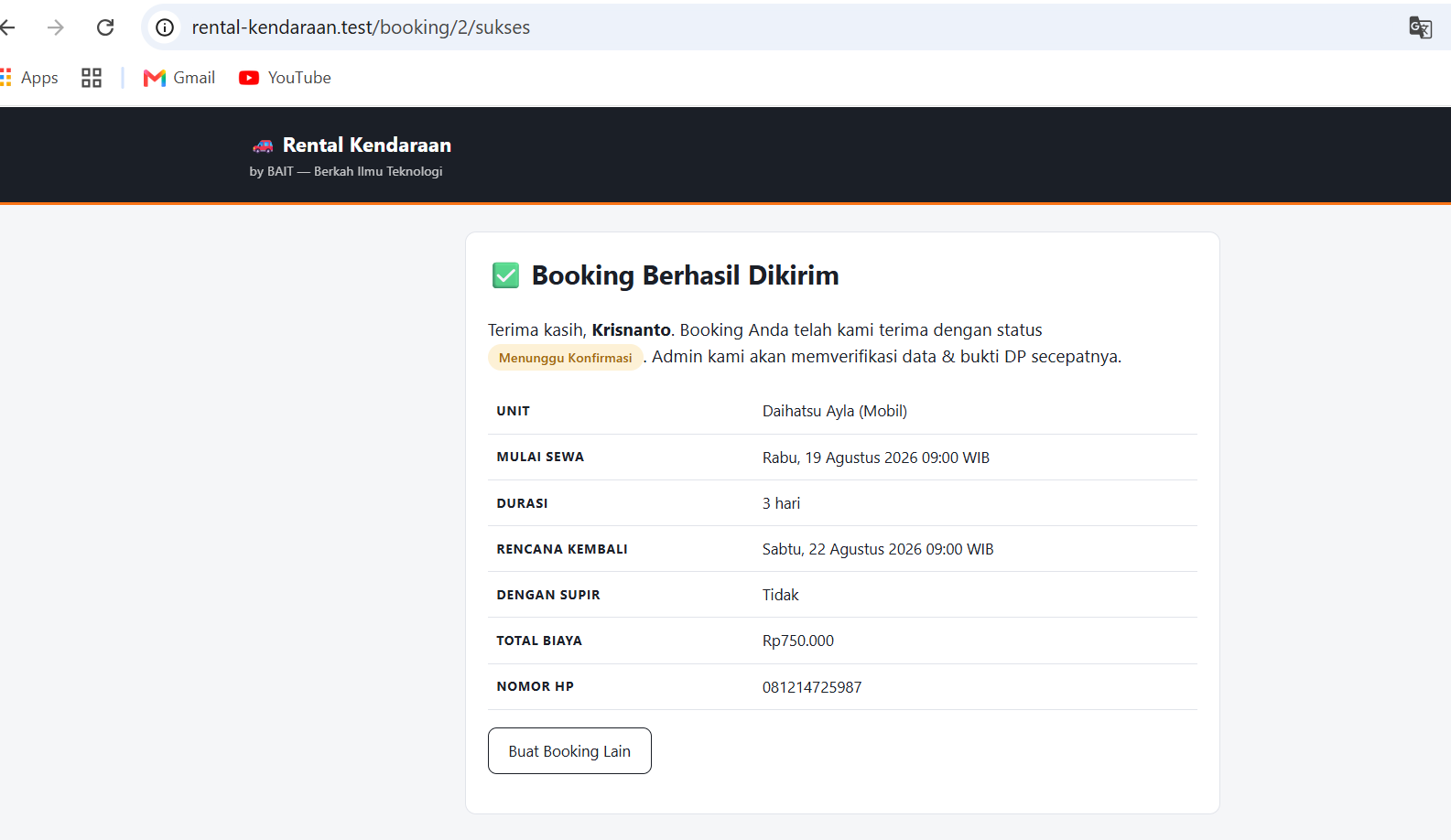Image resolution: width=1451 pixels, height=840 pixels.
Task: Click the green checkmark icon
Action: click(505, 275)
